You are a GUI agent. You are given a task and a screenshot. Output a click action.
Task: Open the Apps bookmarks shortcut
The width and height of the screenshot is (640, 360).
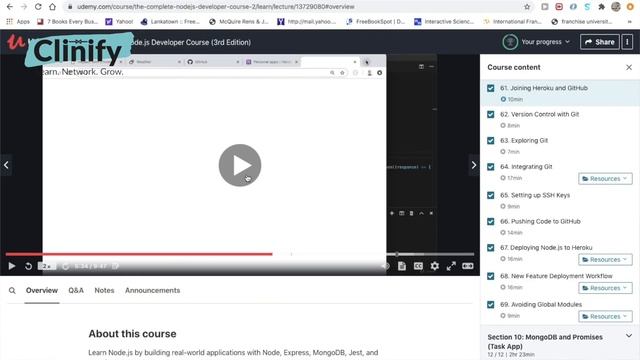[18, 22]
